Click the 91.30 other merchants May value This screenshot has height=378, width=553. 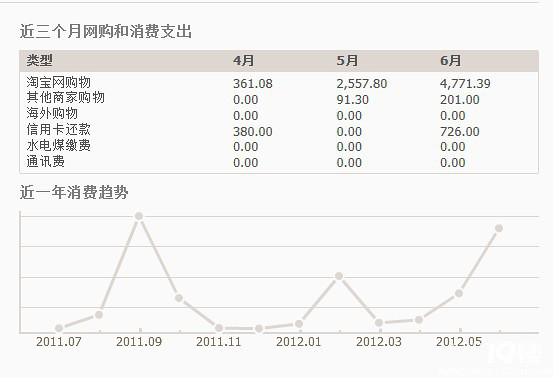[x=352, y=100]
